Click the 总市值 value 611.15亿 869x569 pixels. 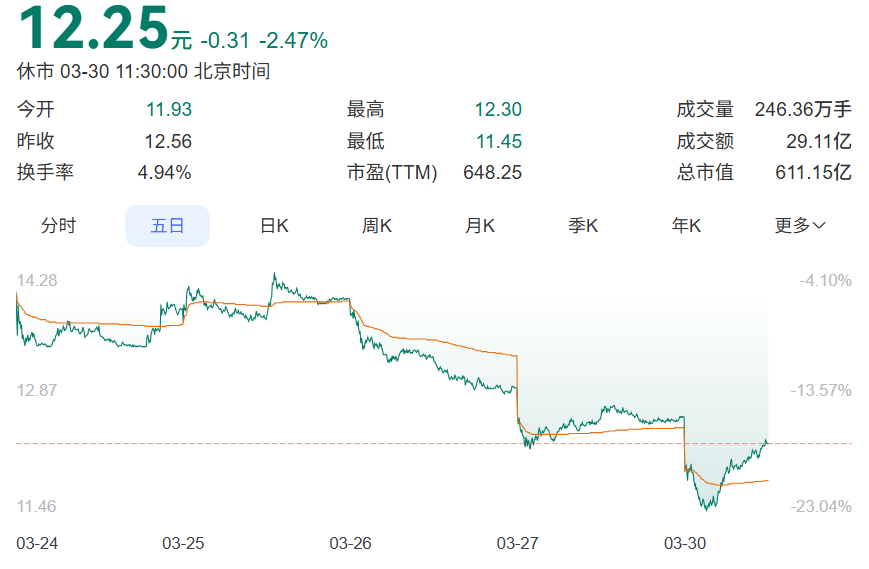click(x=813, y=172)
